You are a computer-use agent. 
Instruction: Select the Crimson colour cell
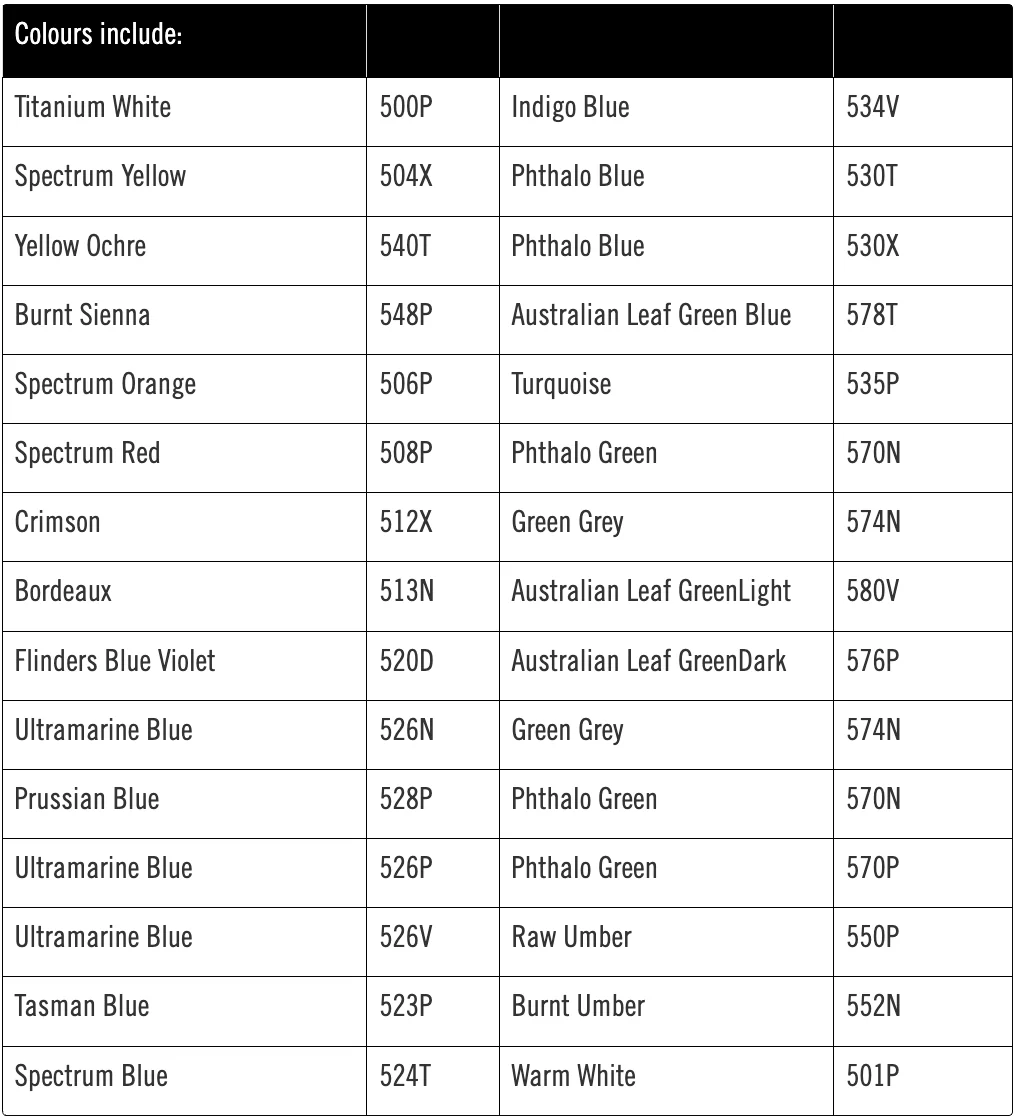point(57,522)
